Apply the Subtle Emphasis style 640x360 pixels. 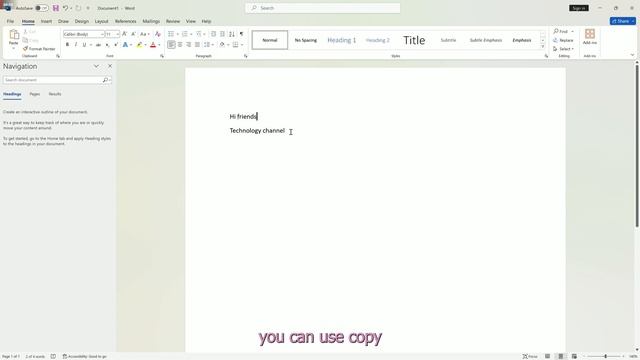coord(486,40)
